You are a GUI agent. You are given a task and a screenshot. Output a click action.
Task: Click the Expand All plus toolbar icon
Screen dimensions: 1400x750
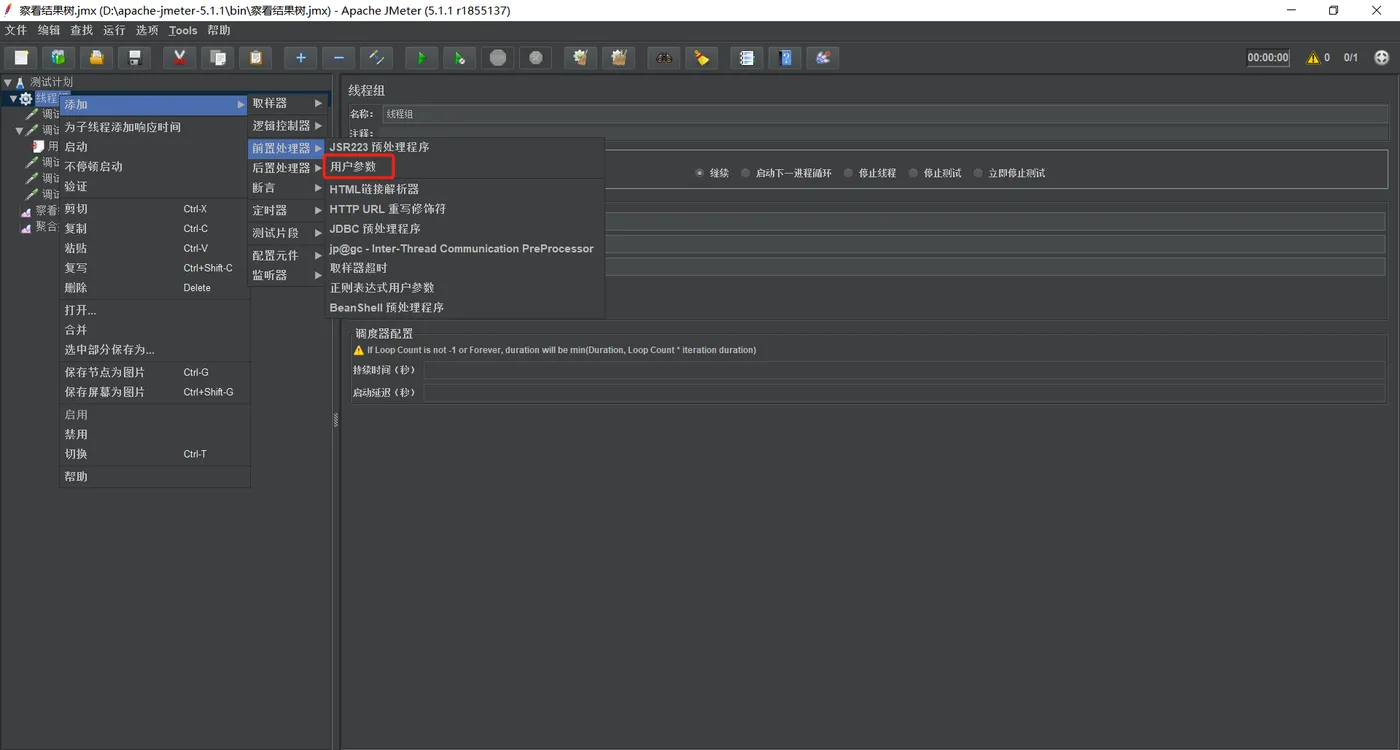pyautogui.click(x=300, y=58)
